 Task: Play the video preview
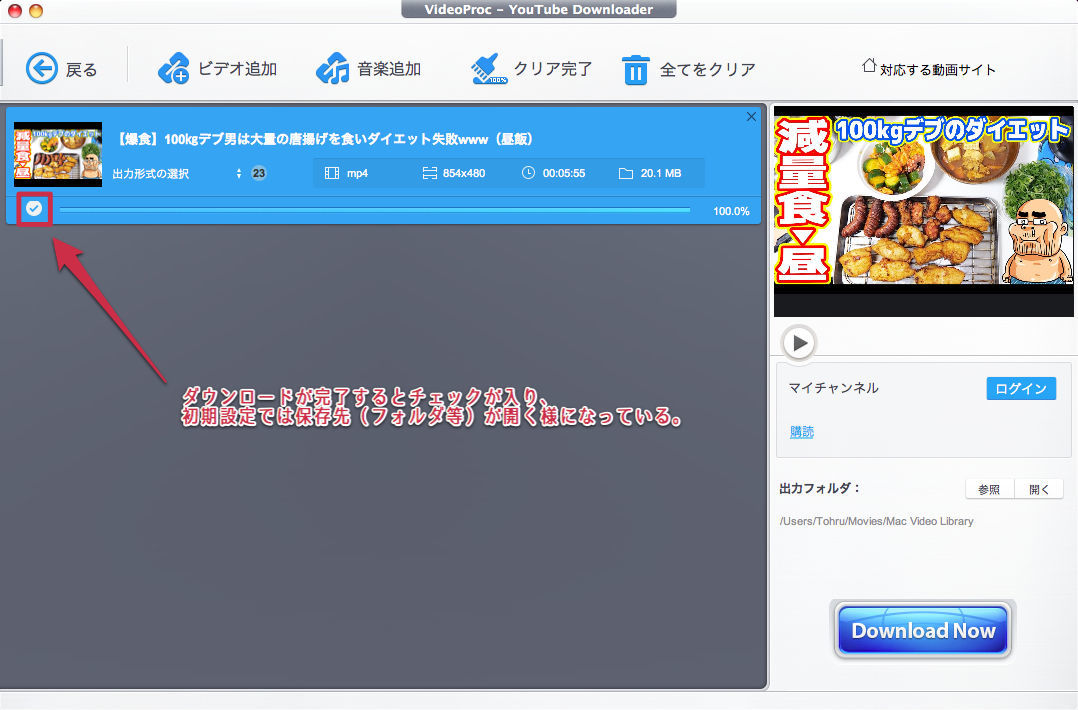799,342
